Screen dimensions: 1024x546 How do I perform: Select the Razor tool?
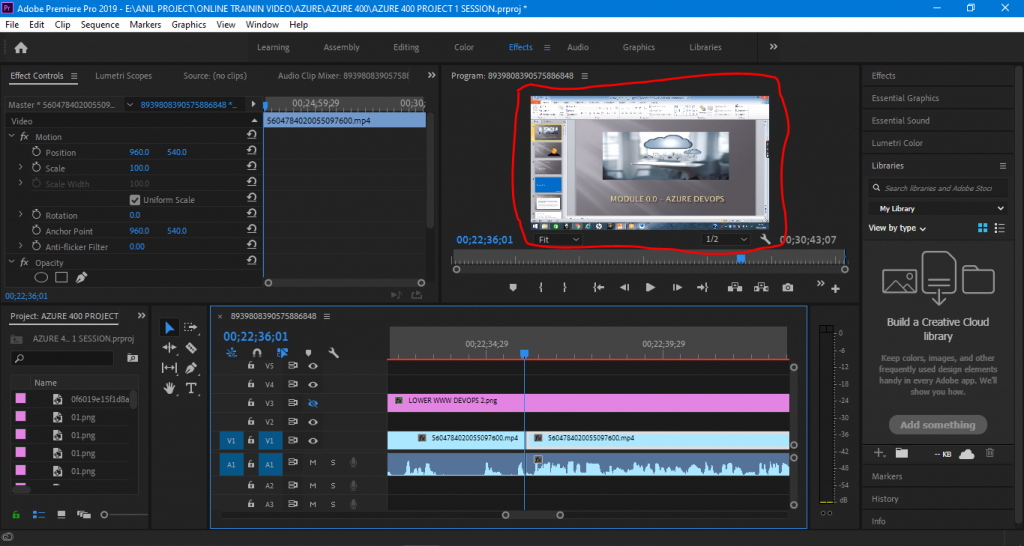[x=191, y=348]
